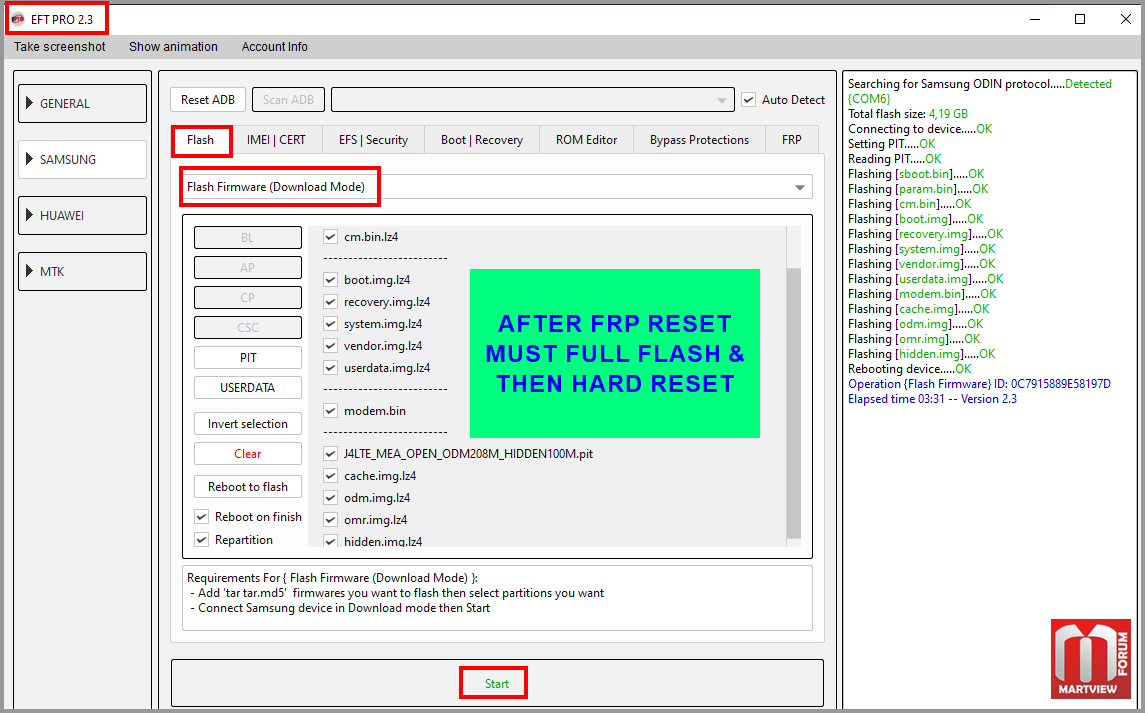Image resolution: width=1145 pixels, height=713 pixels.
Task: Open Show animation menu
Action: (x=174, y=47)
